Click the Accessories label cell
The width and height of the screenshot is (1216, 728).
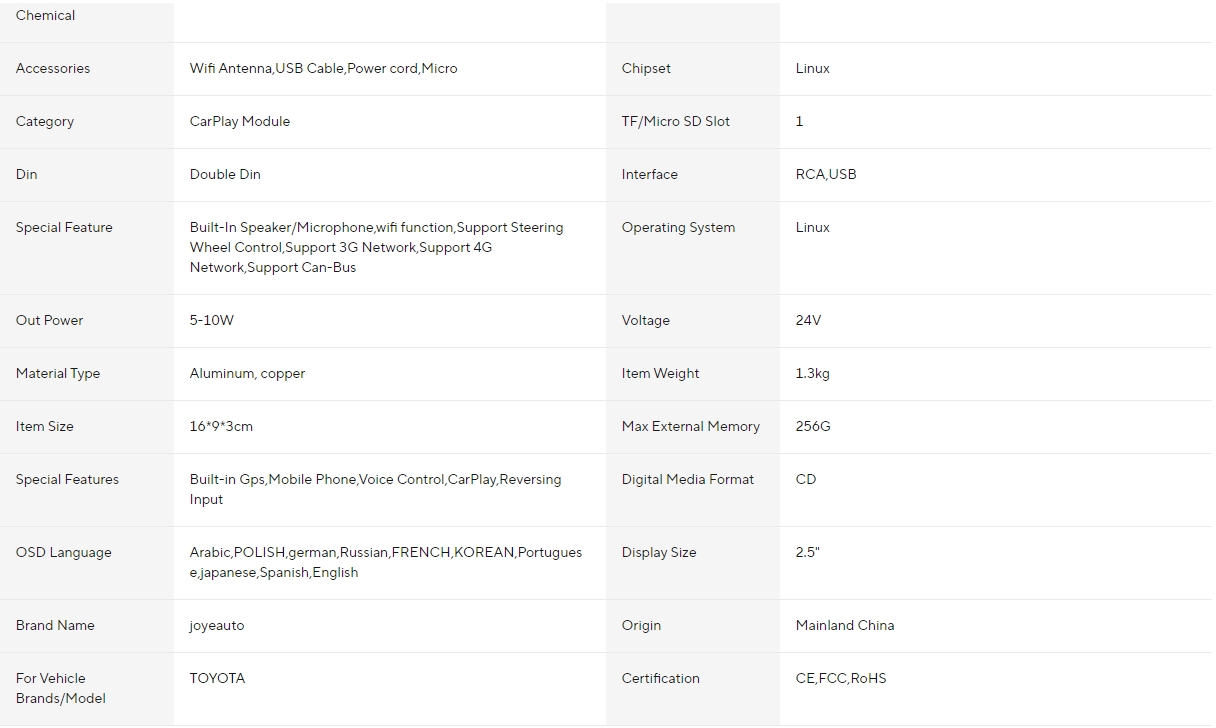87,69
